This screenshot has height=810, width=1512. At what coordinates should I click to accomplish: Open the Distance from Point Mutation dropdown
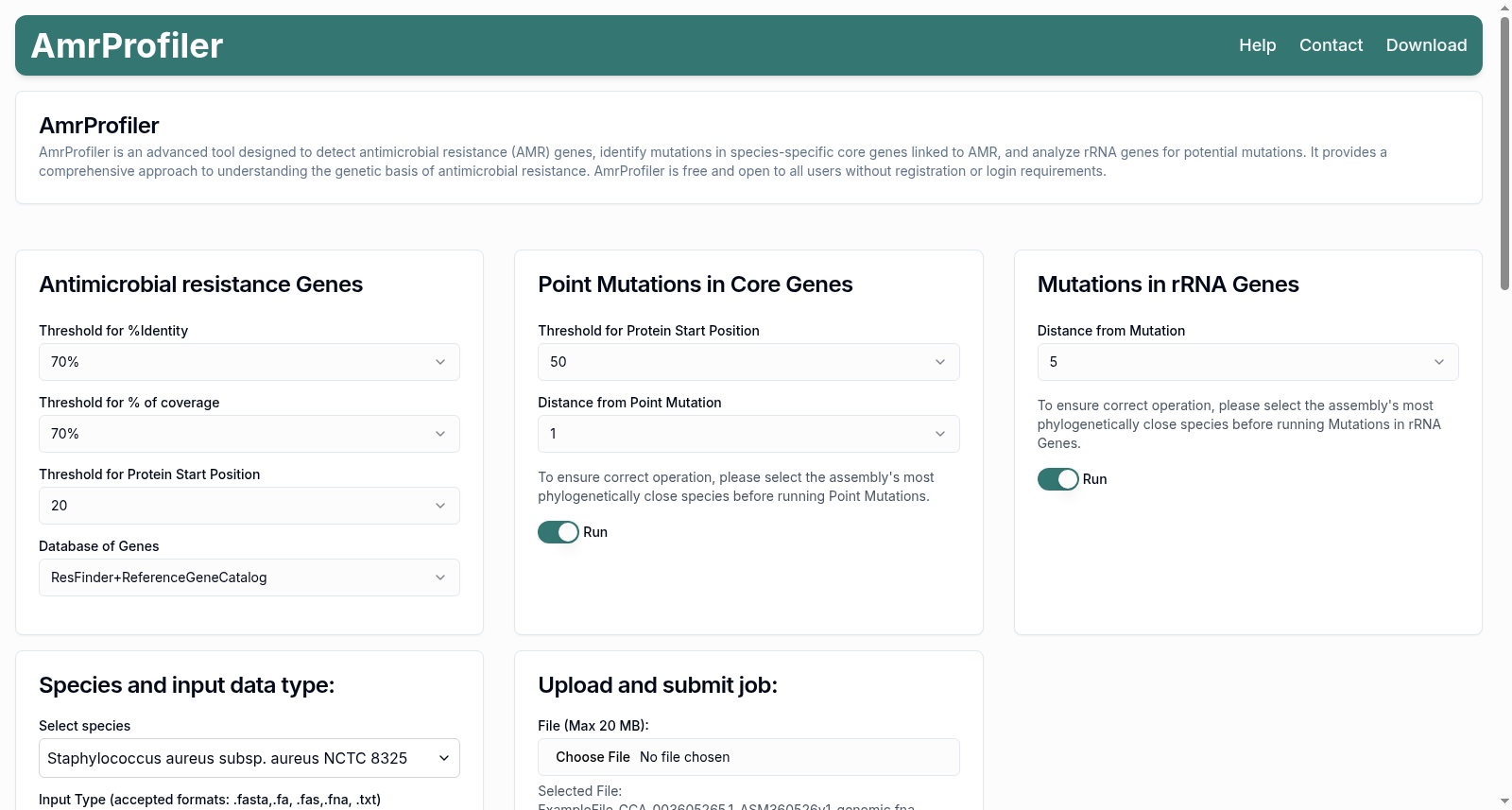point(748,434)
